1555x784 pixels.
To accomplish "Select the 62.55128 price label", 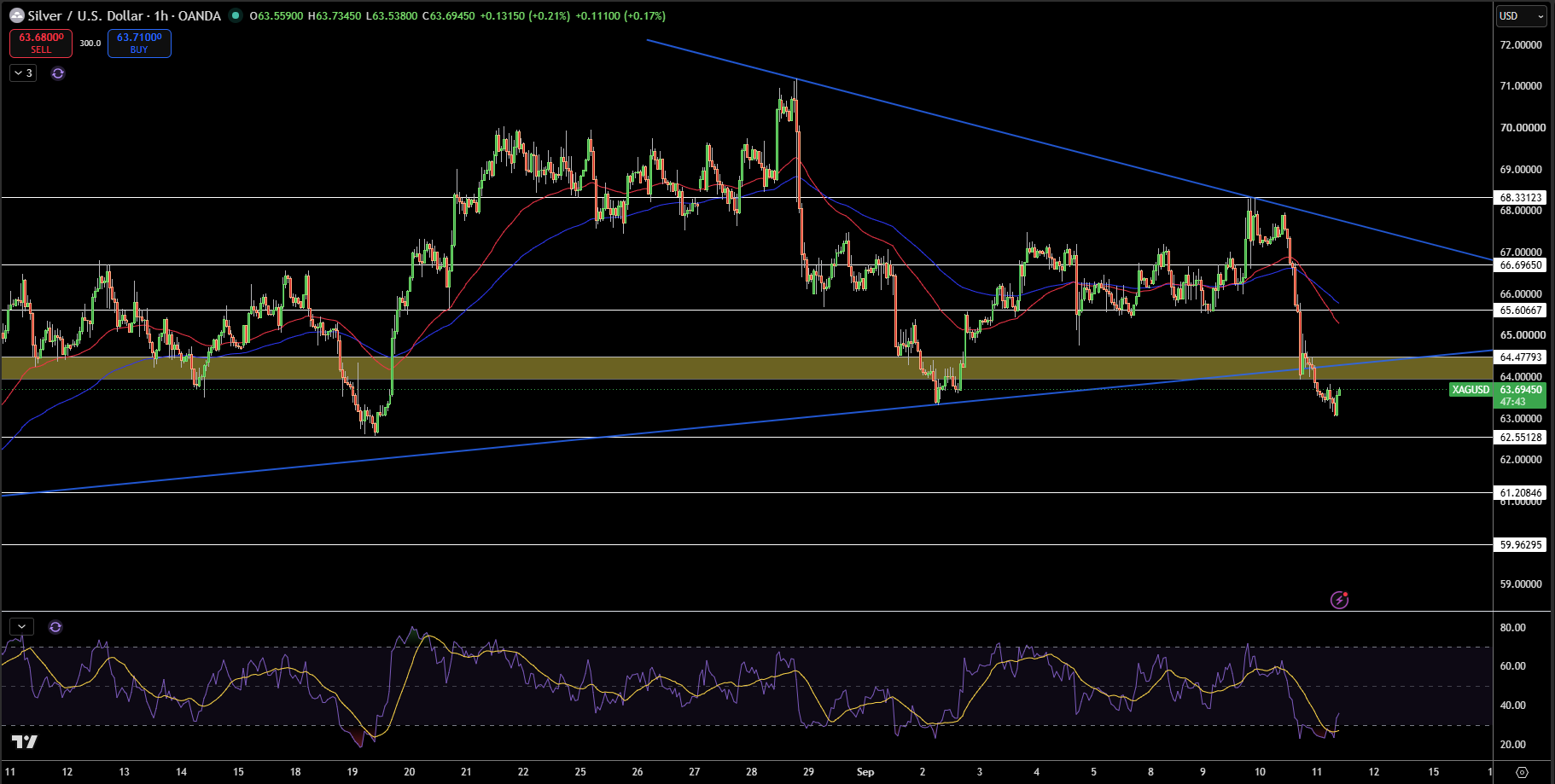I will click(x=1522, y=438).
